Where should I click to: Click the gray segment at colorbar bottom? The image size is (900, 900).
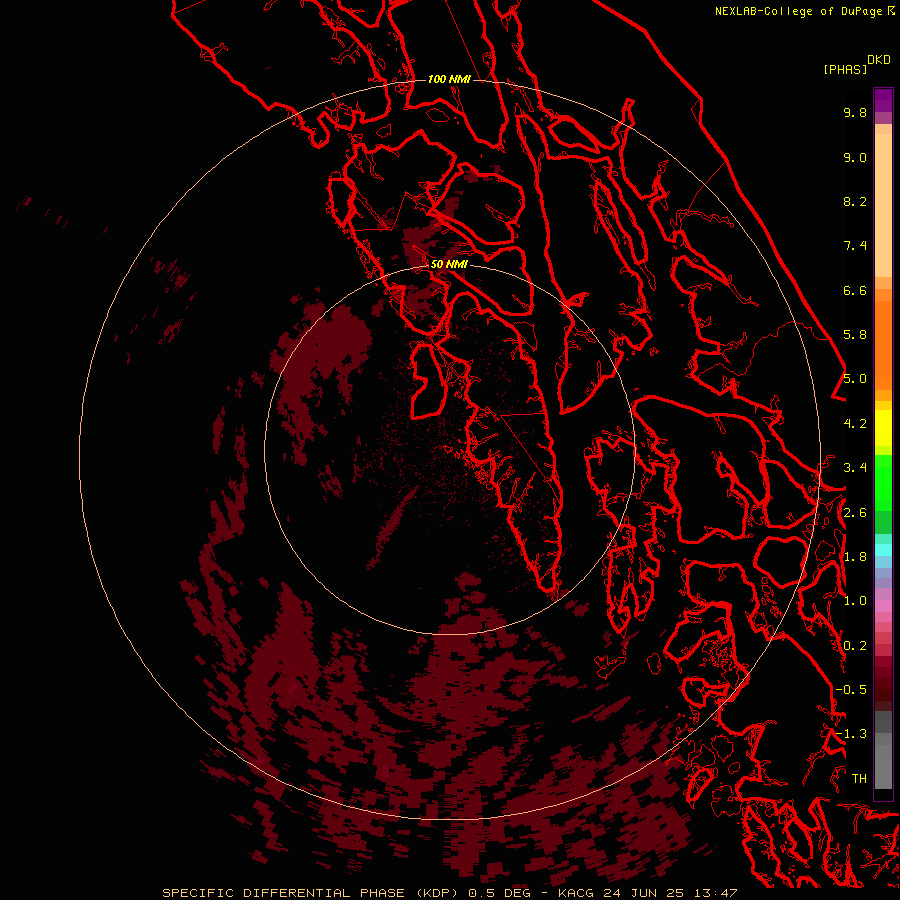(x=883, y=761)
